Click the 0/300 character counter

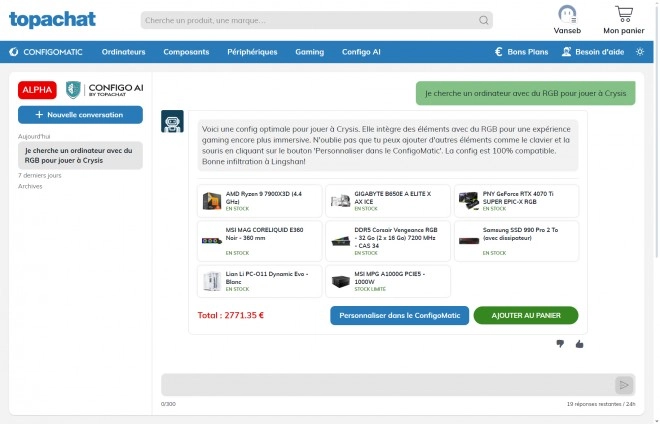coord(168,404)
